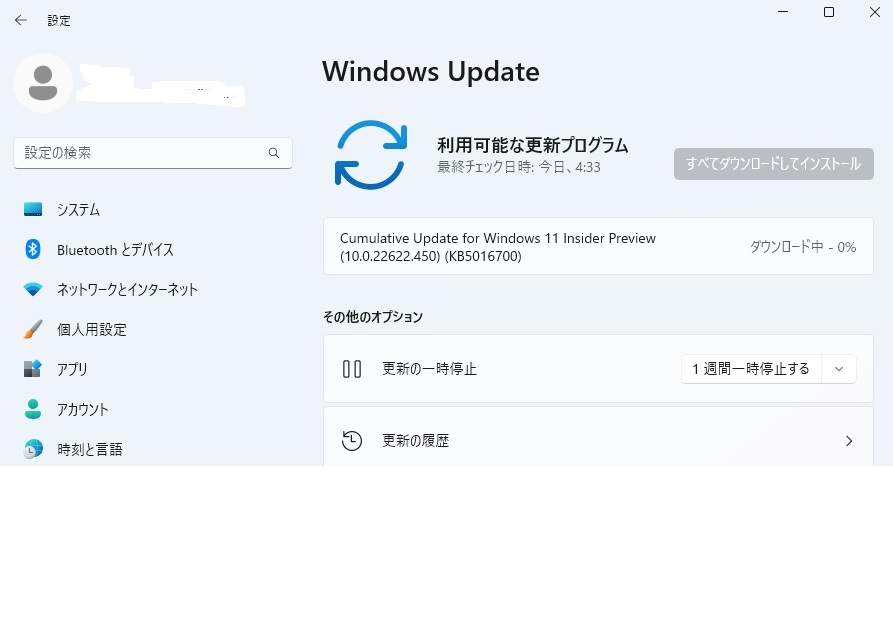Click the 個人用設定 paintbrush icon
Image resolution: width=893 pixels, height=638 pixels.
coord(33,329)
